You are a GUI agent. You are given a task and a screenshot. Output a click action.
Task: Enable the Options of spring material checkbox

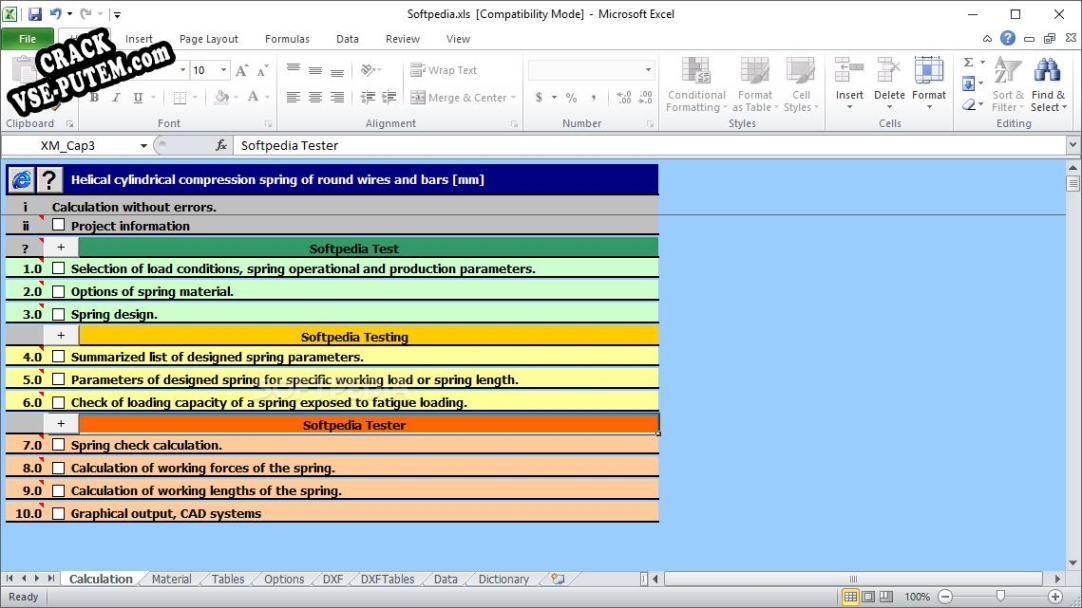(59, 292)
